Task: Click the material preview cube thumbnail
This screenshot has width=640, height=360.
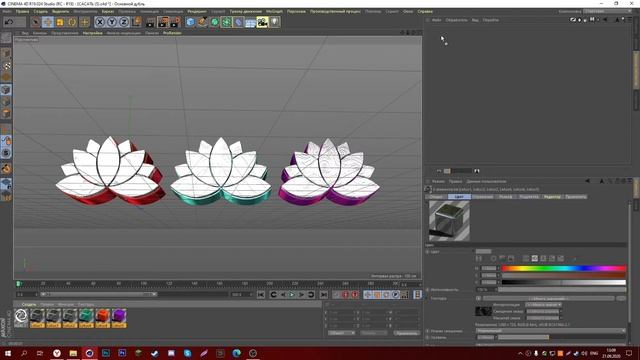Action: pos(449,221)
